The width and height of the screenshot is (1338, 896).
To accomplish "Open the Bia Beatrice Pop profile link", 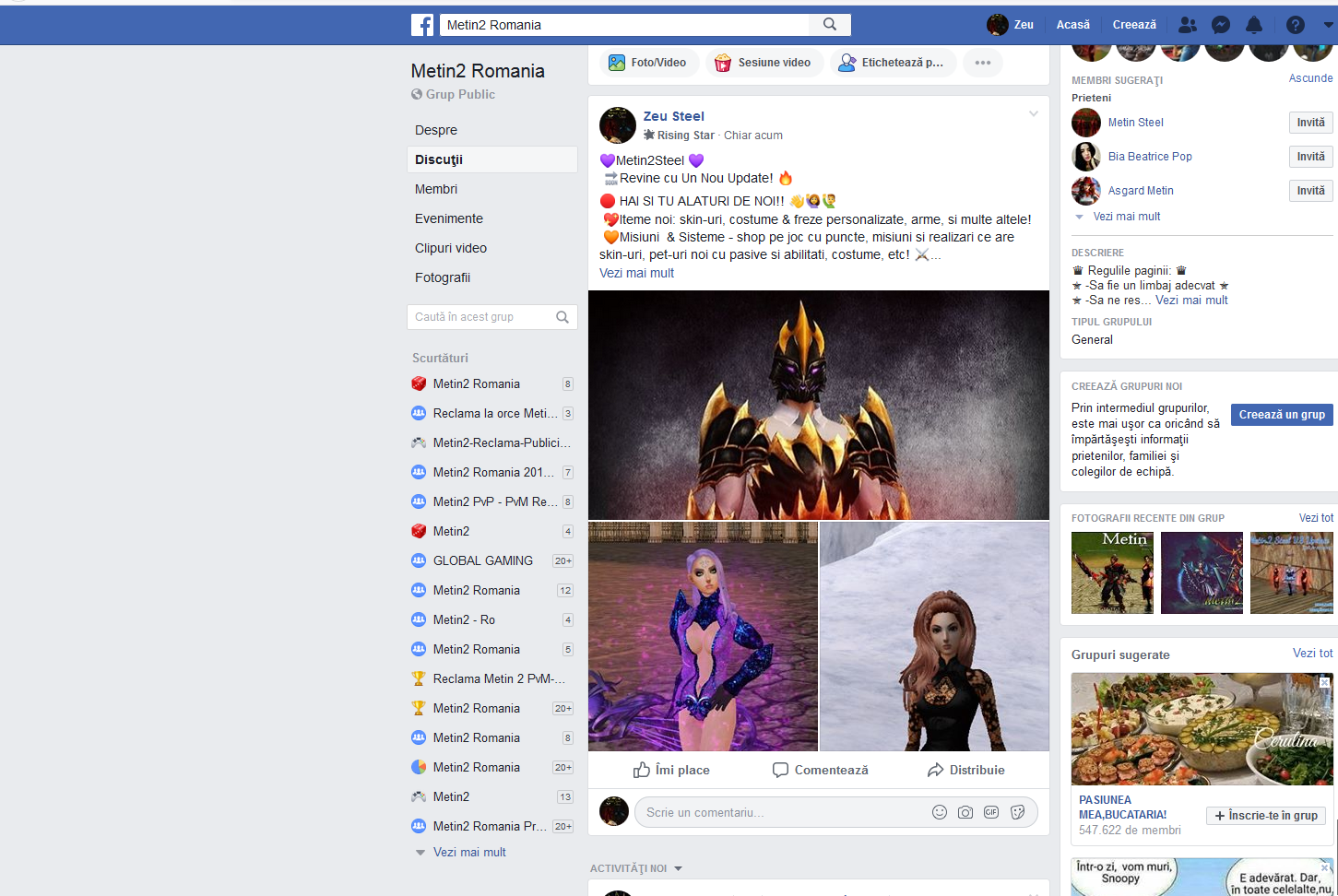I will click(1150, 157).
